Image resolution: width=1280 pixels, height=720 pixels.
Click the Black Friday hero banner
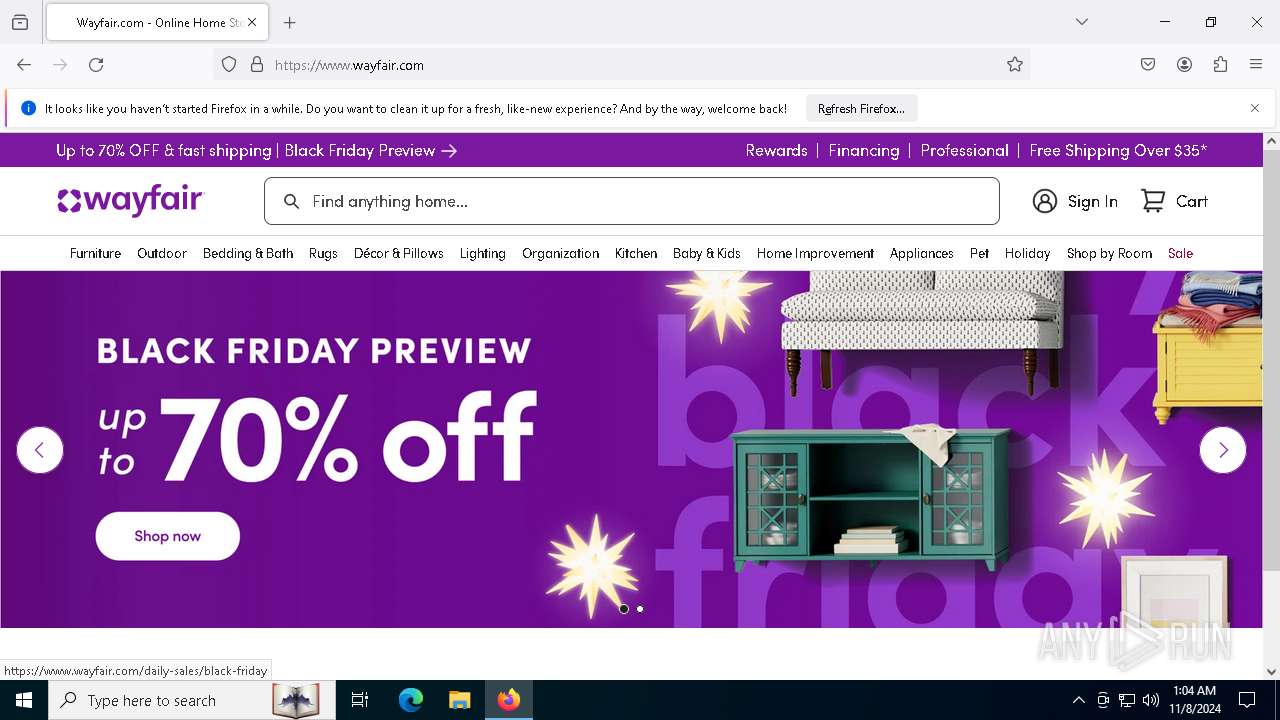point(631,449)
